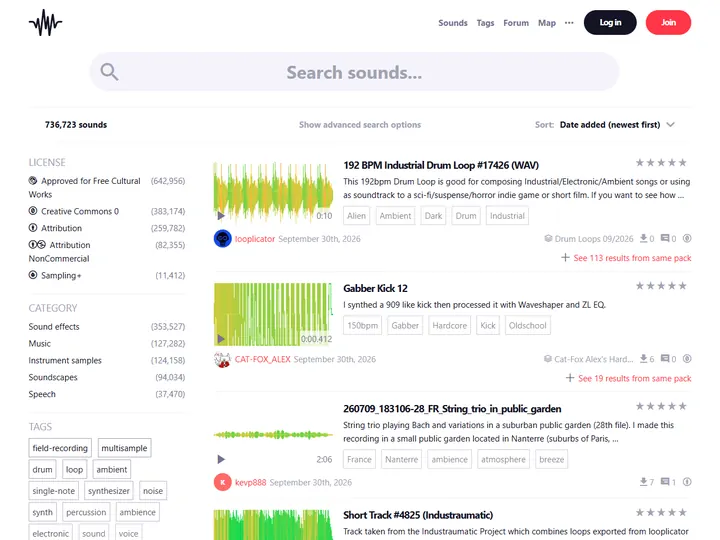
Task: Rate Short Track #4825 with stars
Action: click(x=661, y=512)
